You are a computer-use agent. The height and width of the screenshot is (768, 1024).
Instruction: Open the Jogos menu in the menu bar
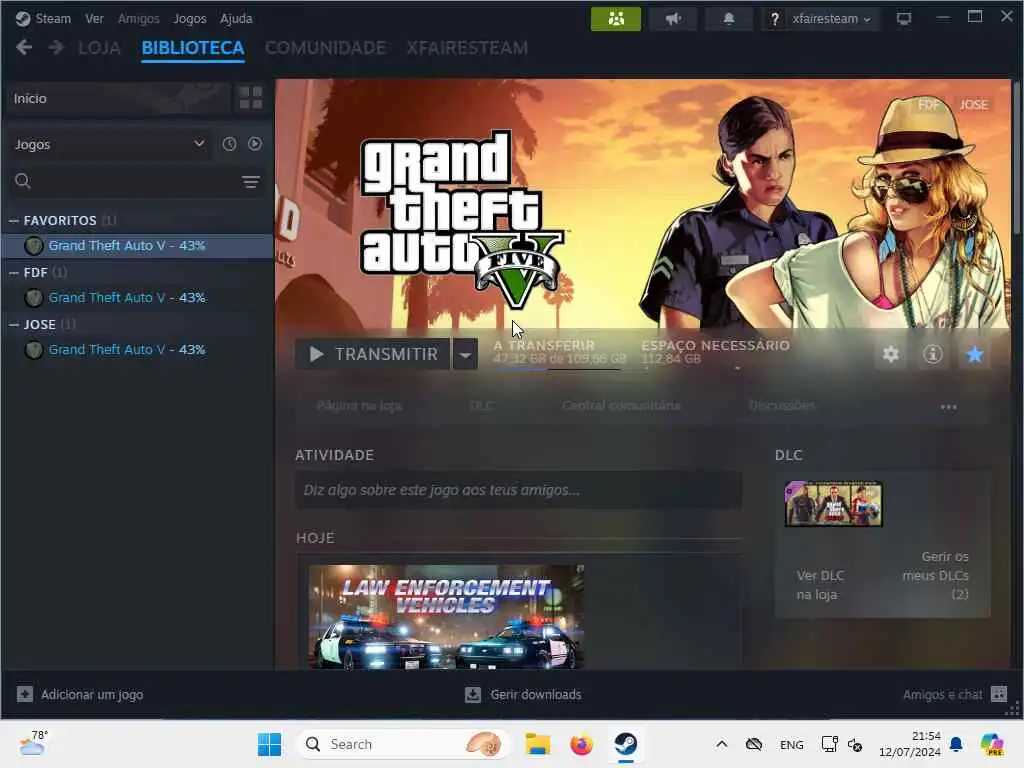click(x=189, y=18)
